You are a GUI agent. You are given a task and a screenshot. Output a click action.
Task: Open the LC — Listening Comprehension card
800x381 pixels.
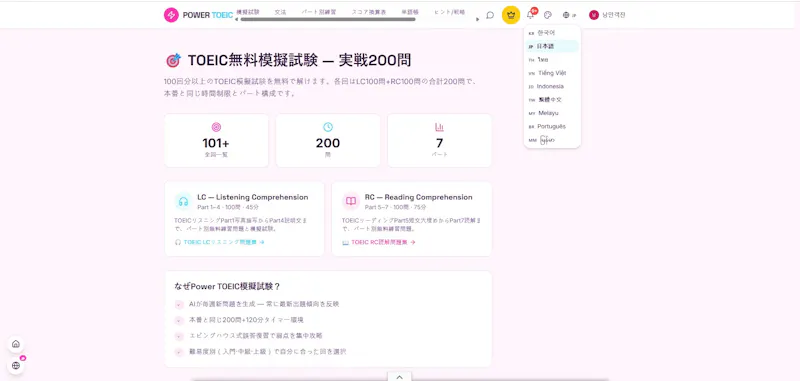point(244,219)
